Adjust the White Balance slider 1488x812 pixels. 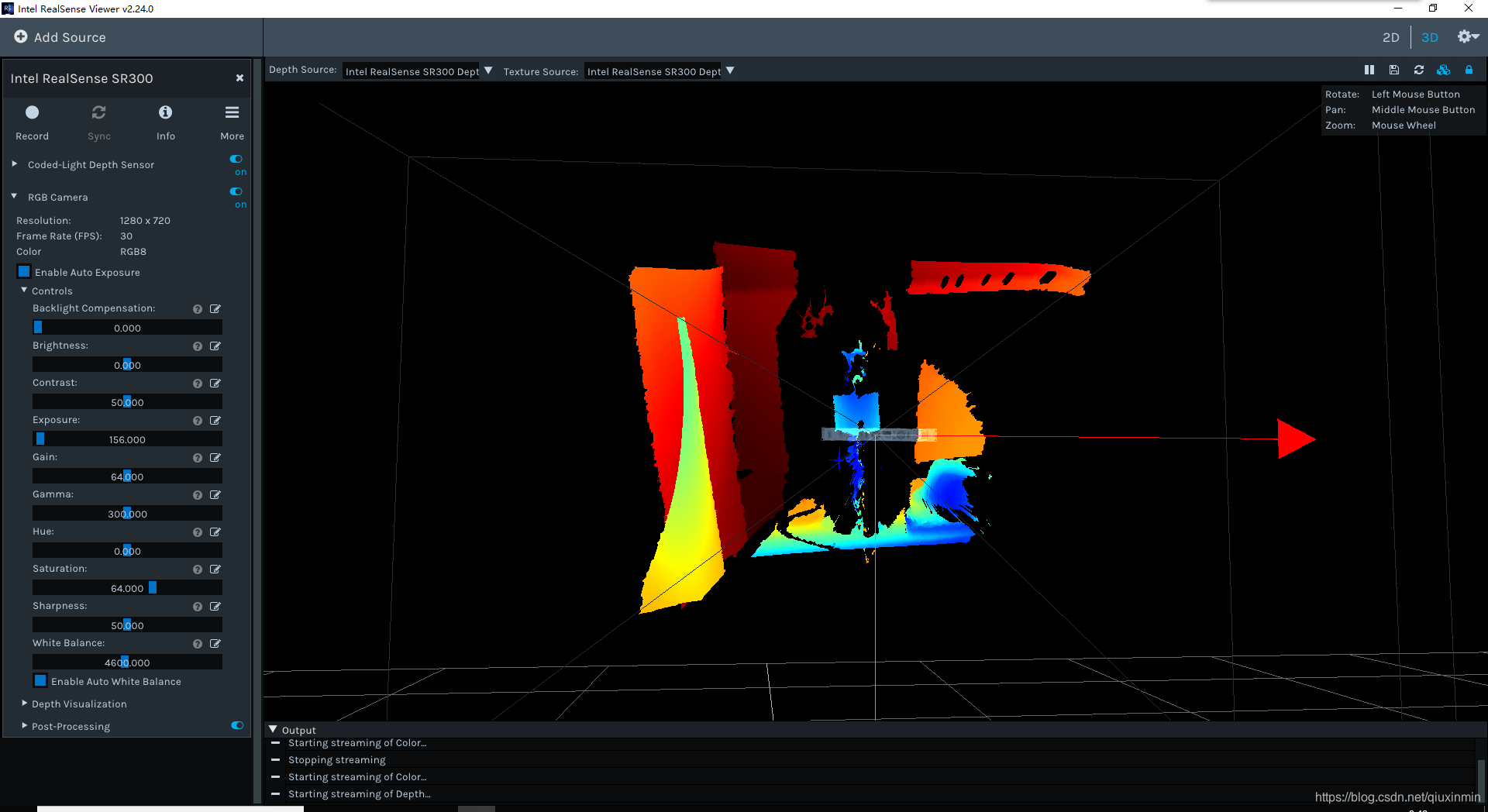tap(127, 662)
